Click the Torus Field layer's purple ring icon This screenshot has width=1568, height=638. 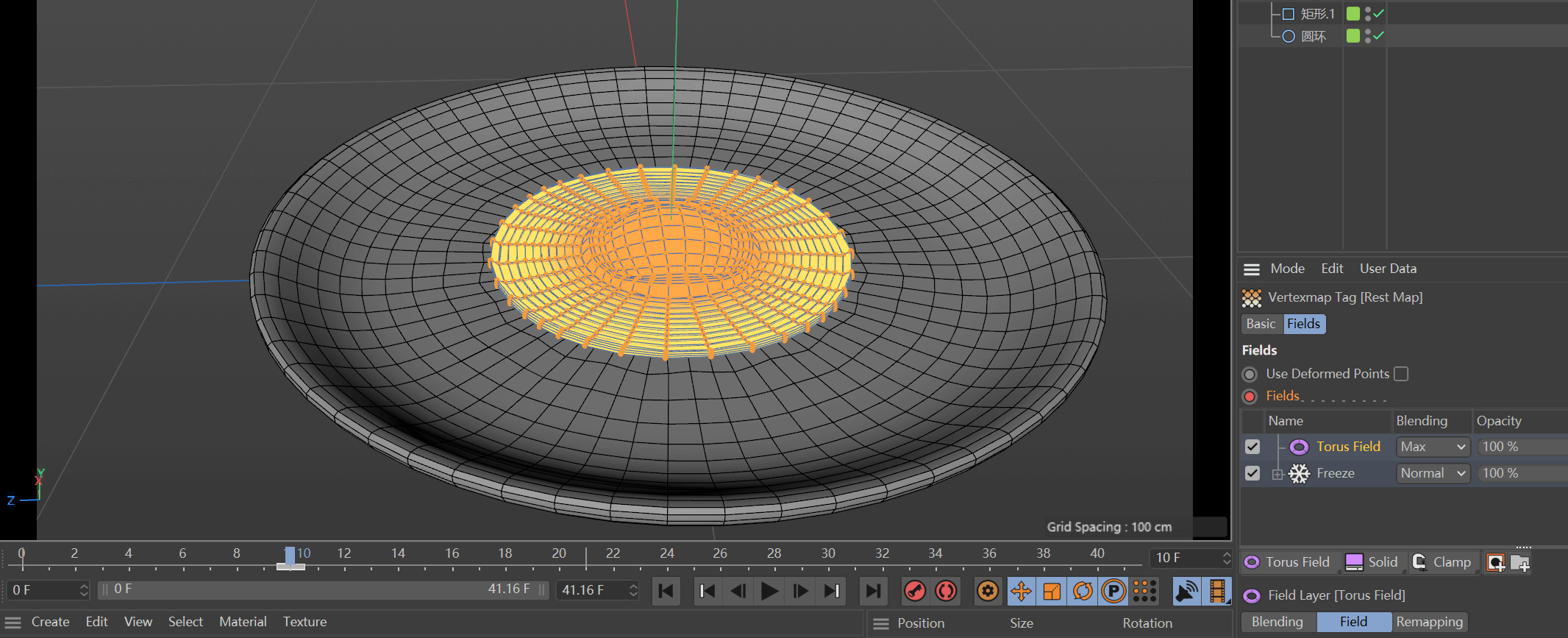click(x=1300, y=447)
